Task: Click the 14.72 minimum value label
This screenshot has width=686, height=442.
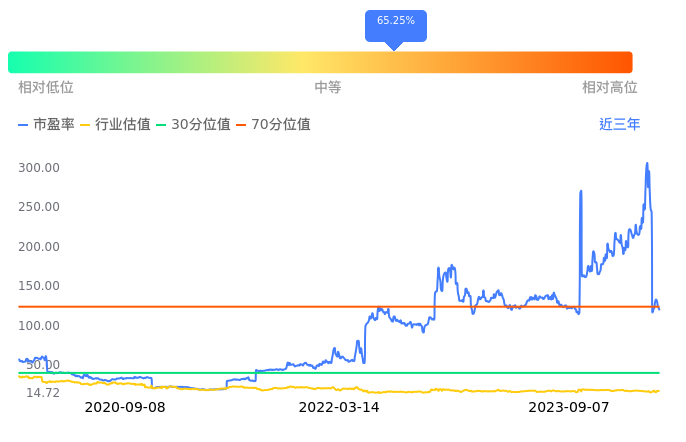Action: (x=43, y=393)
